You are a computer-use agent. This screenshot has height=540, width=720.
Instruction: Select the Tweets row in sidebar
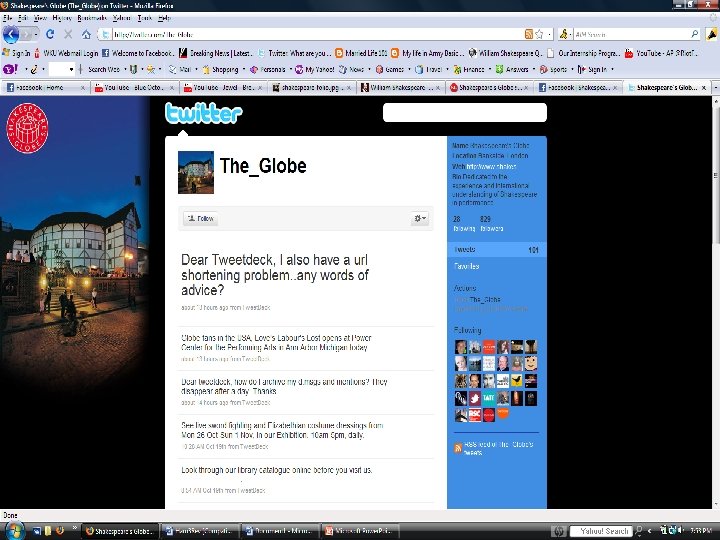(497, 250)
